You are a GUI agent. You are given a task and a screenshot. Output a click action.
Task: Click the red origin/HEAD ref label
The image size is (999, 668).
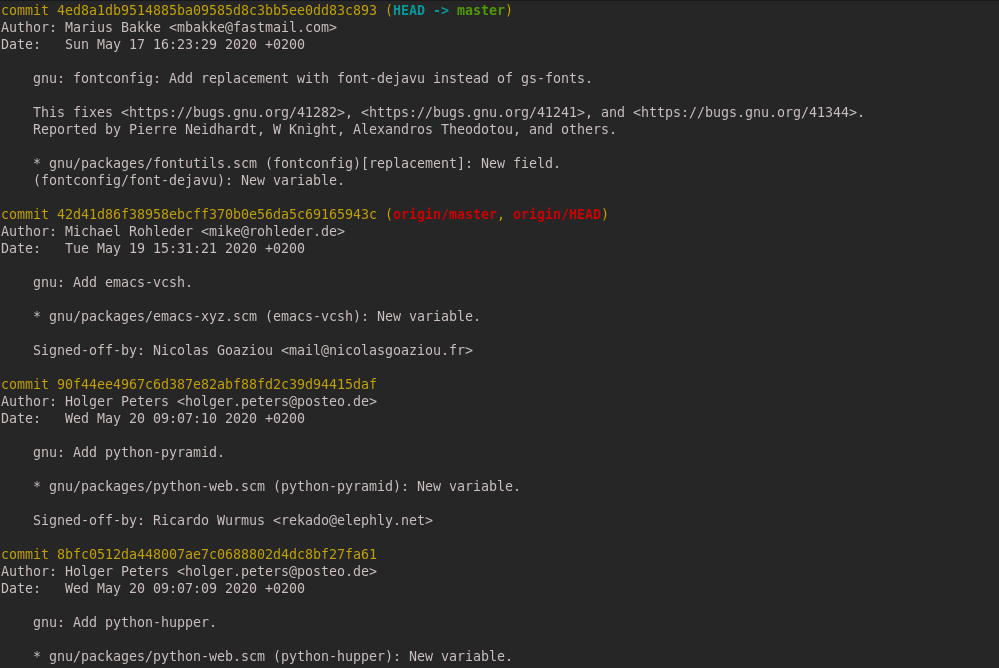[x=556, y=214]
